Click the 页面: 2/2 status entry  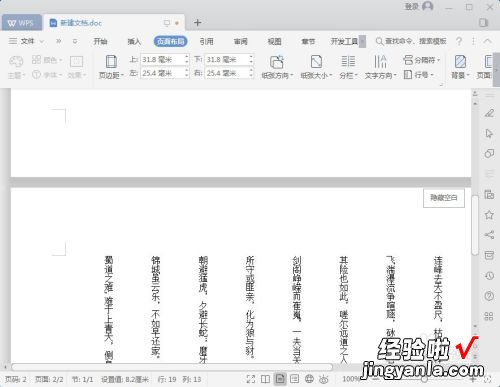(x=49, y=379)
